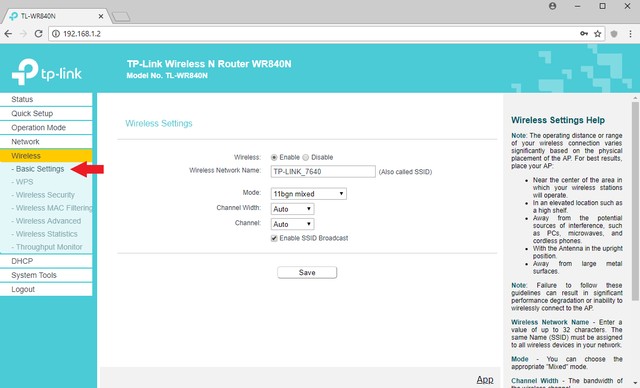The width and height of the screenshot is (640, 388).
Task: Open the Status menu item
Action: point(46,100)
